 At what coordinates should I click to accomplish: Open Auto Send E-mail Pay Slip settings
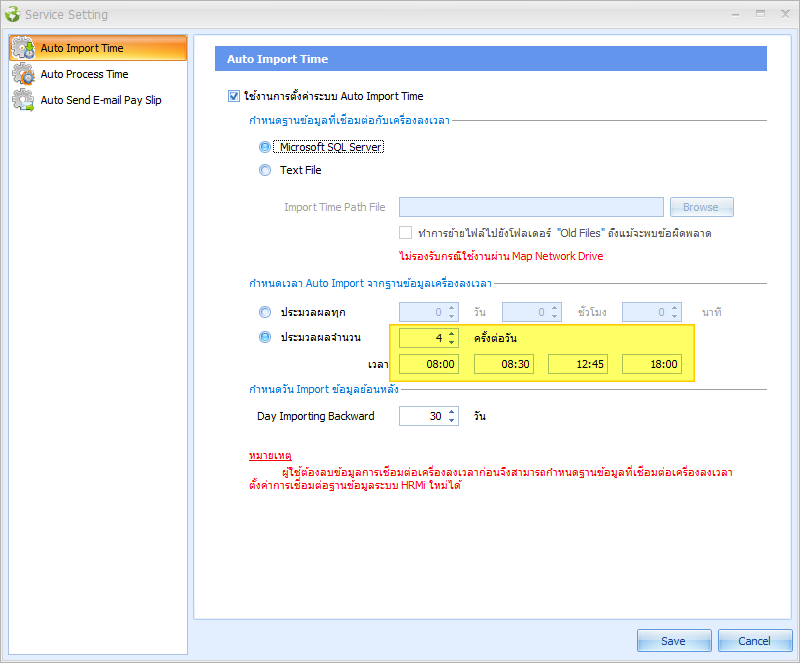click(100, 100)
